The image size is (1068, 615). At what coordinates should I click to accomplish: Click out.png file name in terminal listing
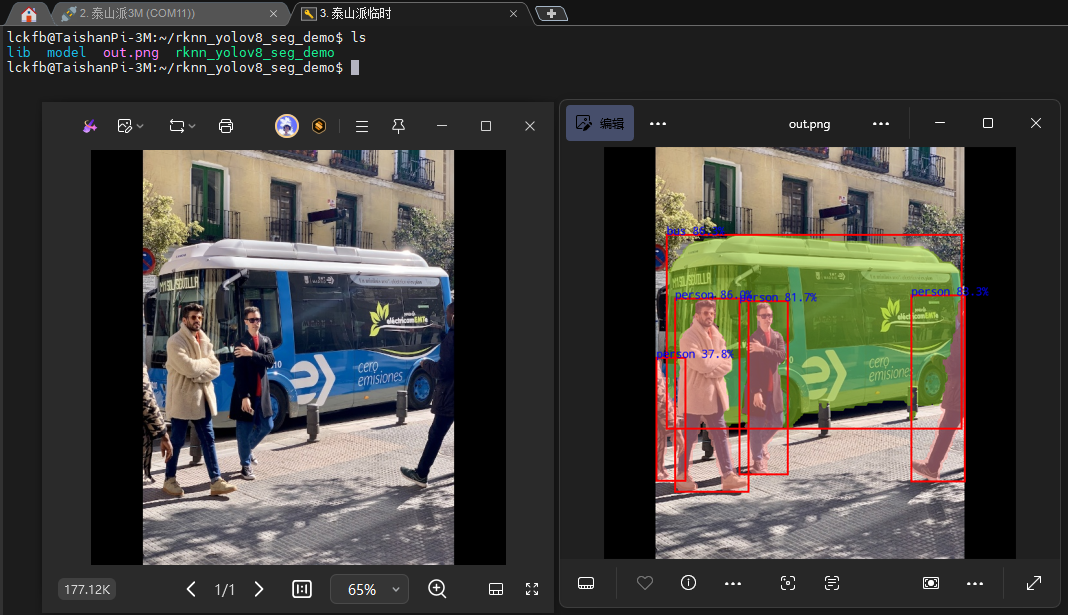(131, 52)
